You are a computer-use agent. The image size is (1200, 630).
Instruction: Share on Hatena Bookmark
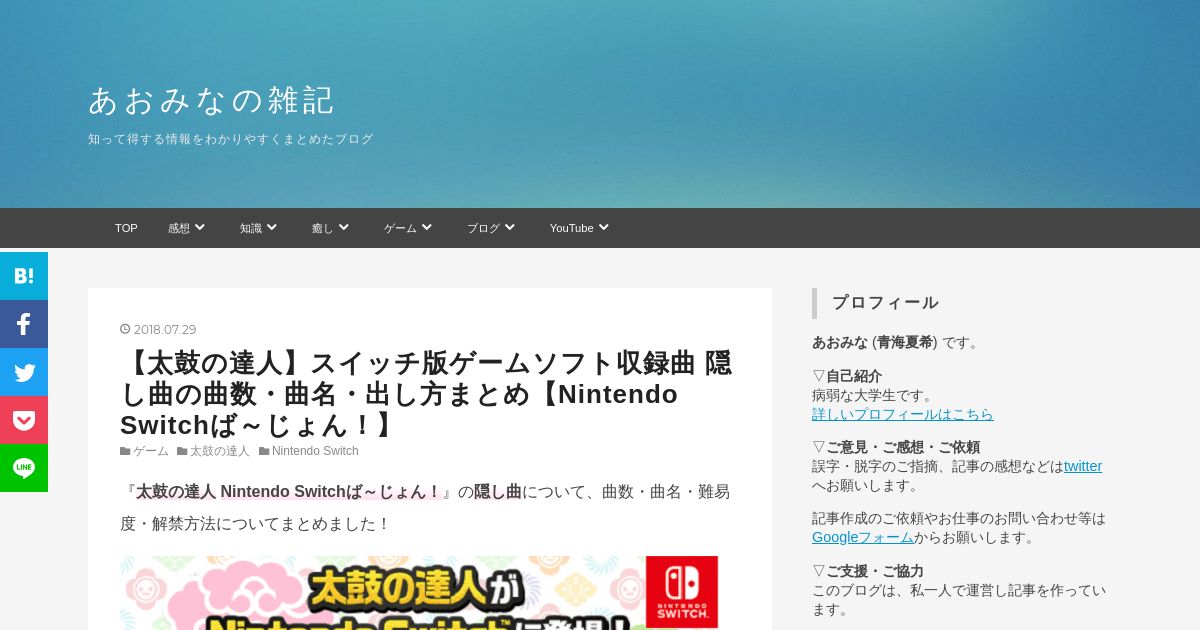24,276
